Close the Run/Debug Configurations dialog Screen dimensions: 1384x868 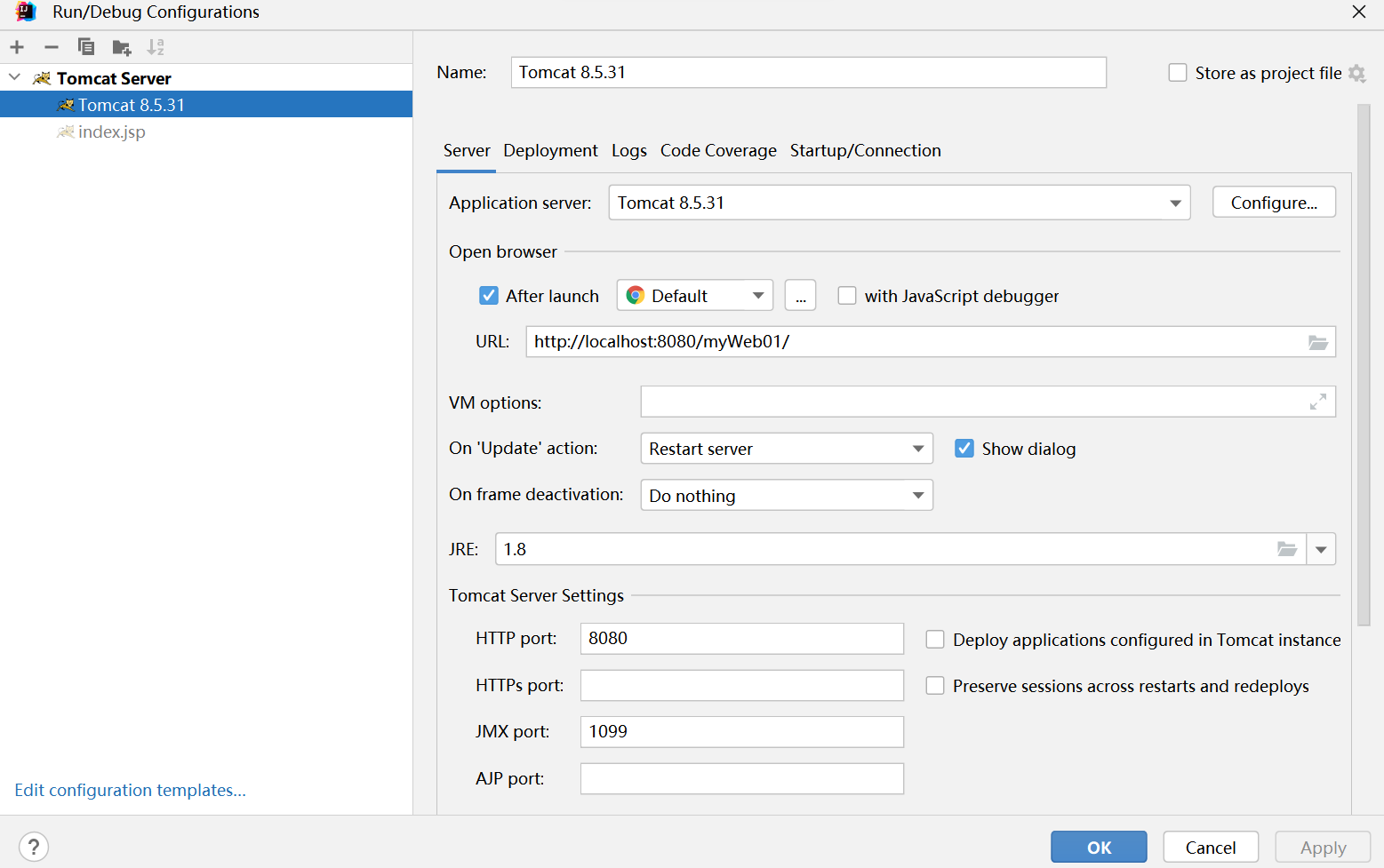pos(1359,12)
